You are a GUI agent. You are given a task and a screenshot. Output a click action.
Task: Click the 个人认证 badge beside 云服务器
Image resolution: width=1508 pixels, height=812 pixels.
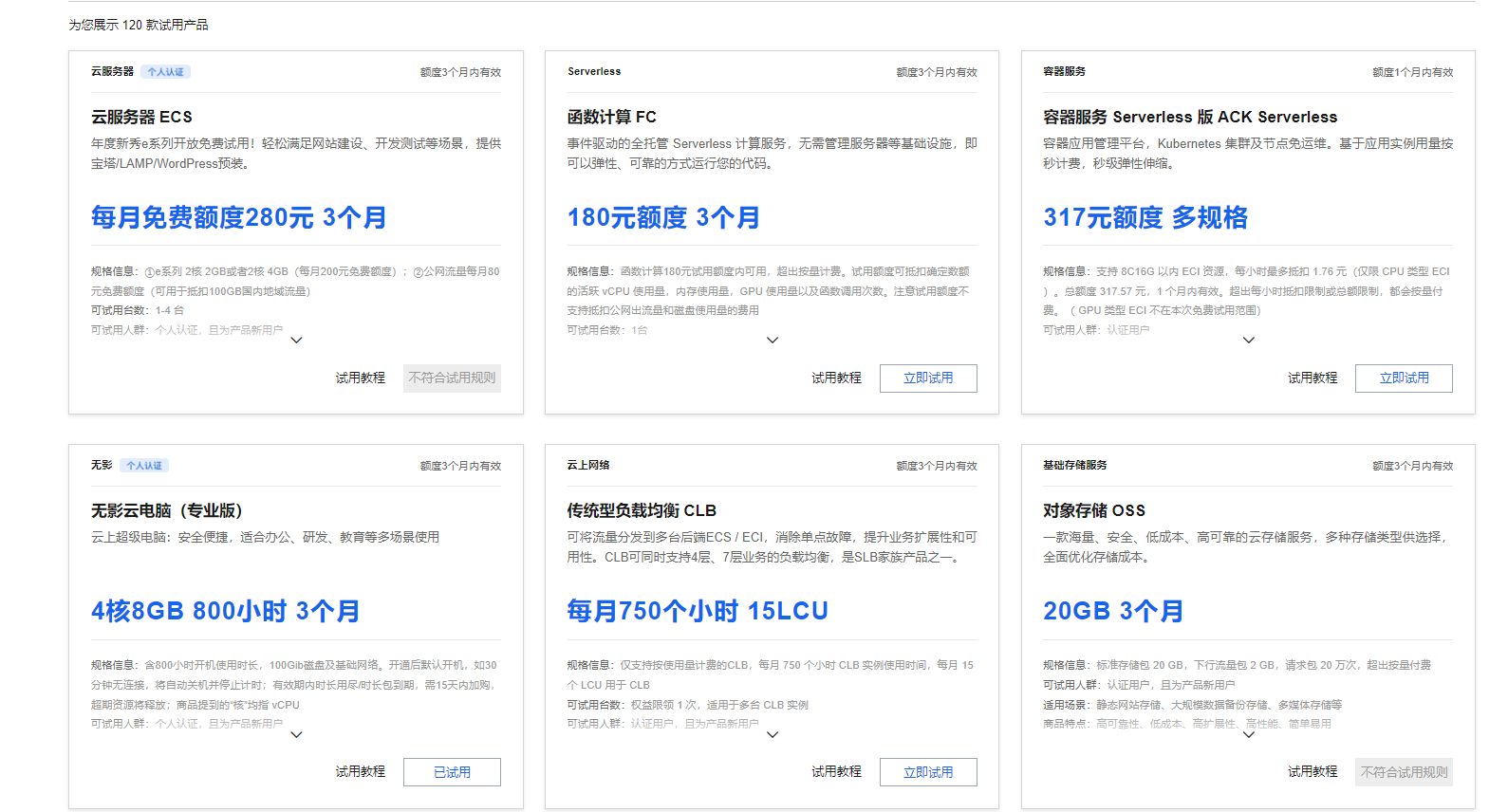coord(166,72)
